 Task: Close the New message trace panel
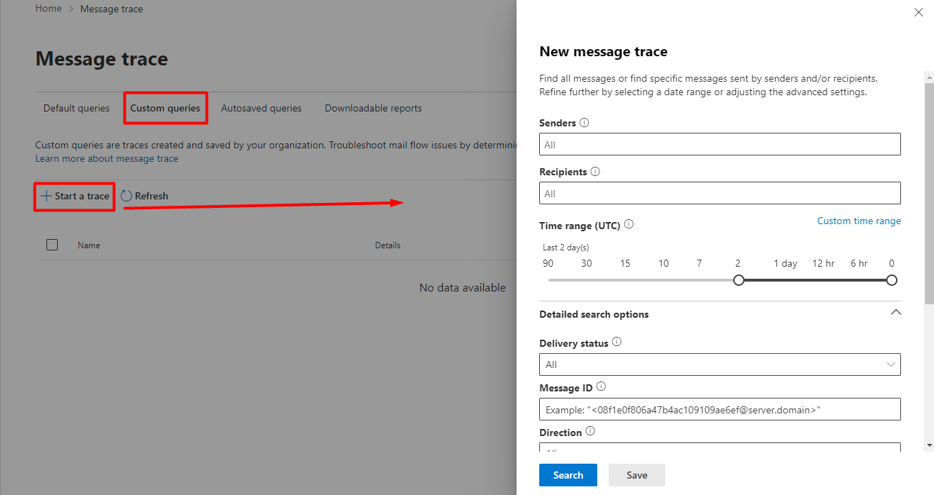tap(919, 13)
